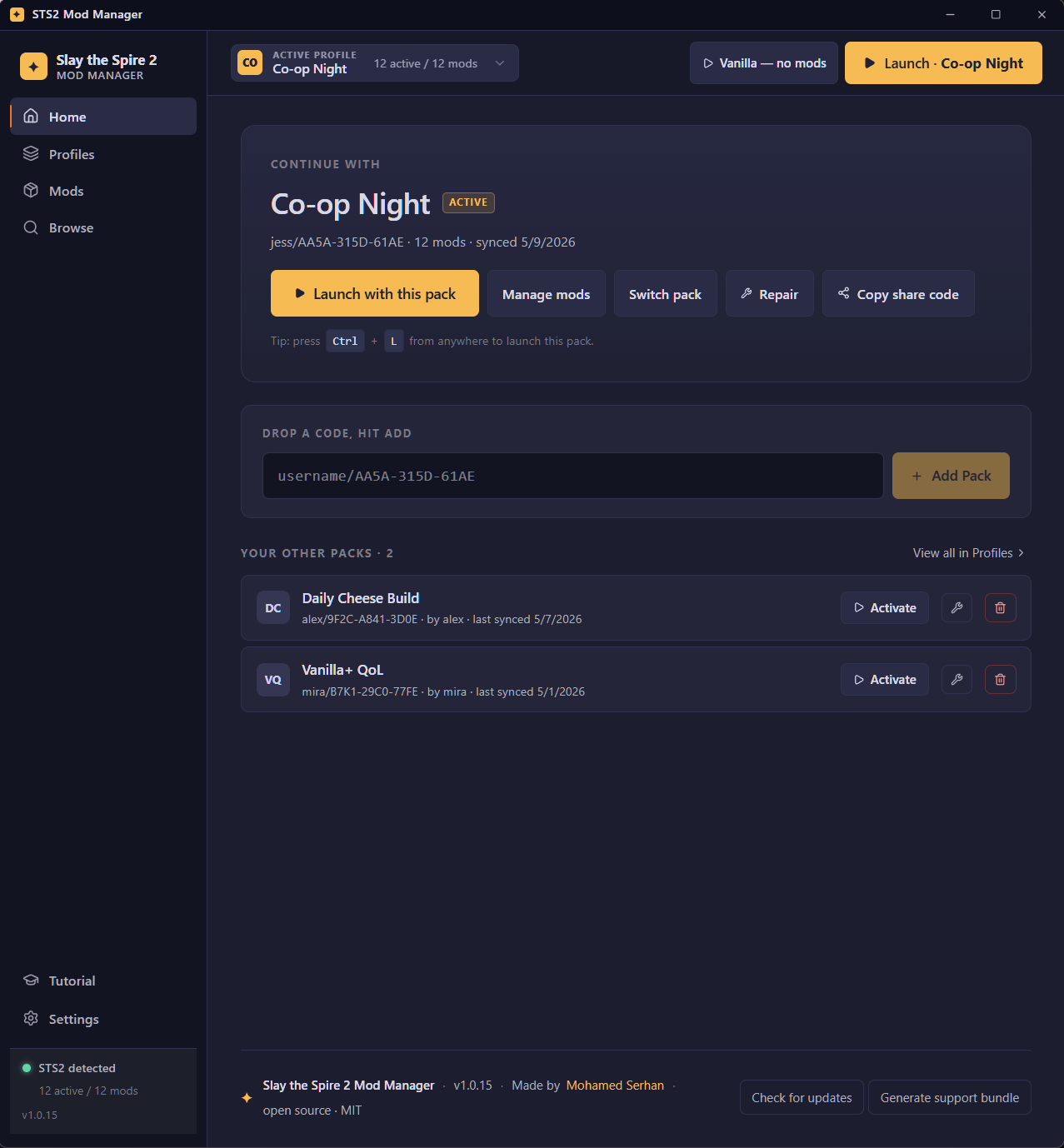Click sidebar version 'v1.0.15' text

[40, 1115]
